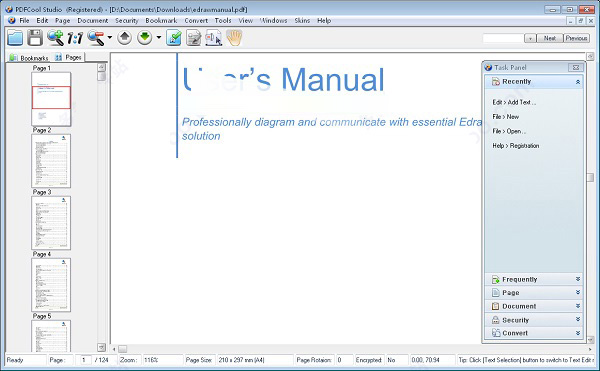
Task: Click the blue checkmark document icon
Action: [174, 37]
